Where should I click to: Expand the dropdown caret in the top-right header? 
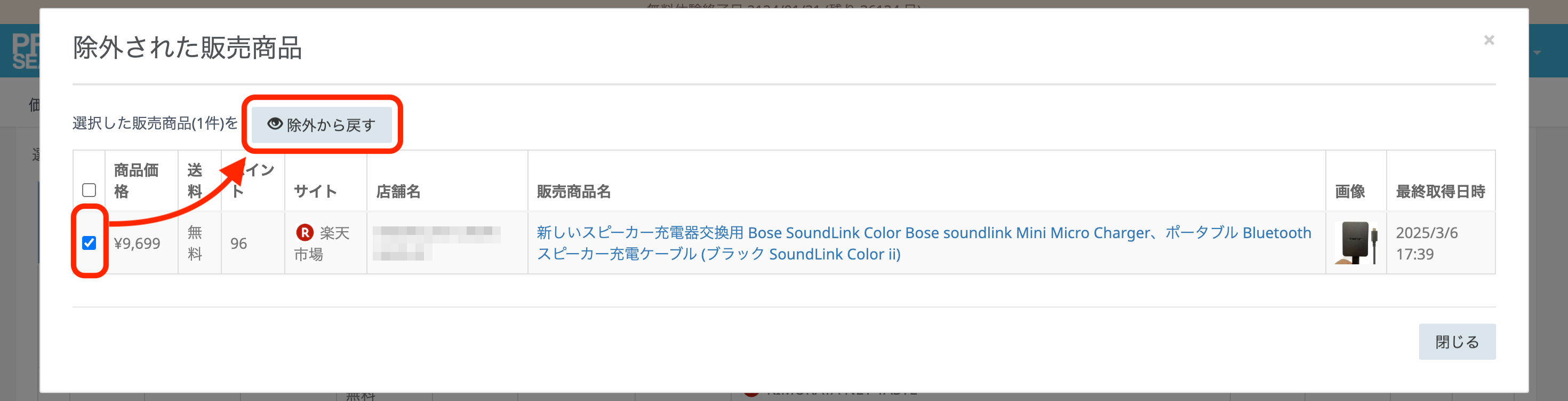coord(1537,52)
